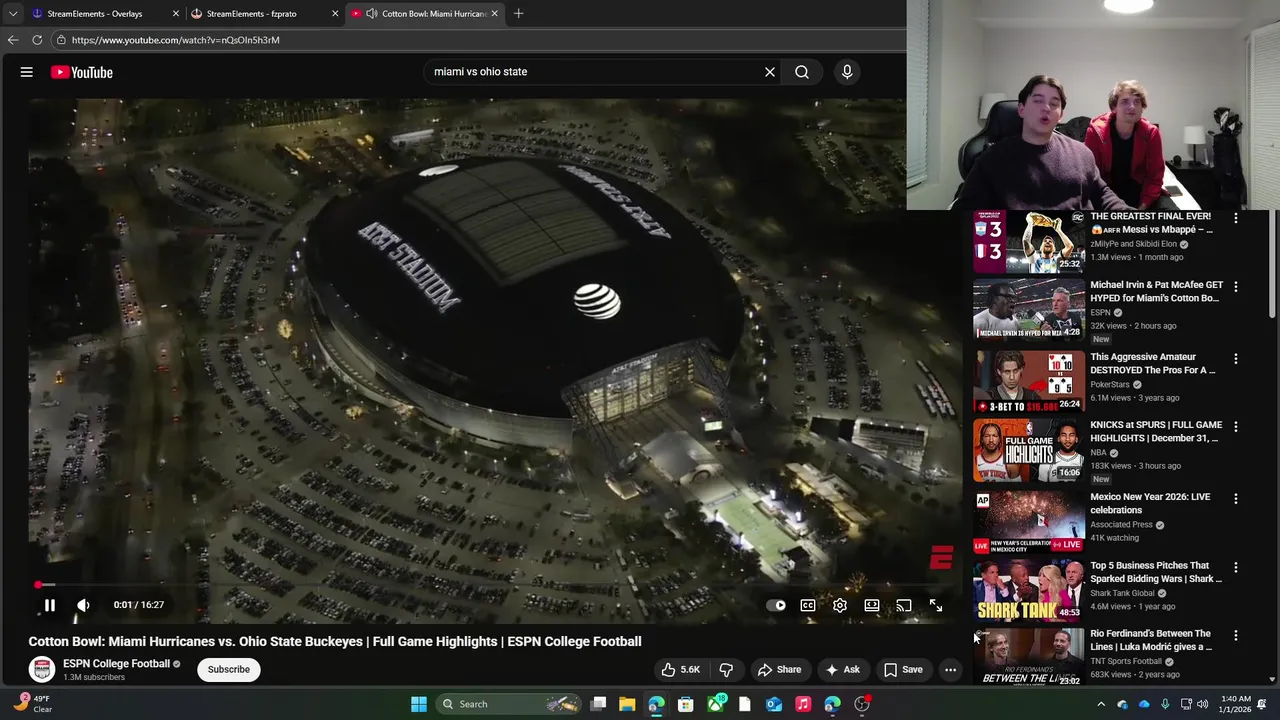Open a new browser tab

point(518,14)
